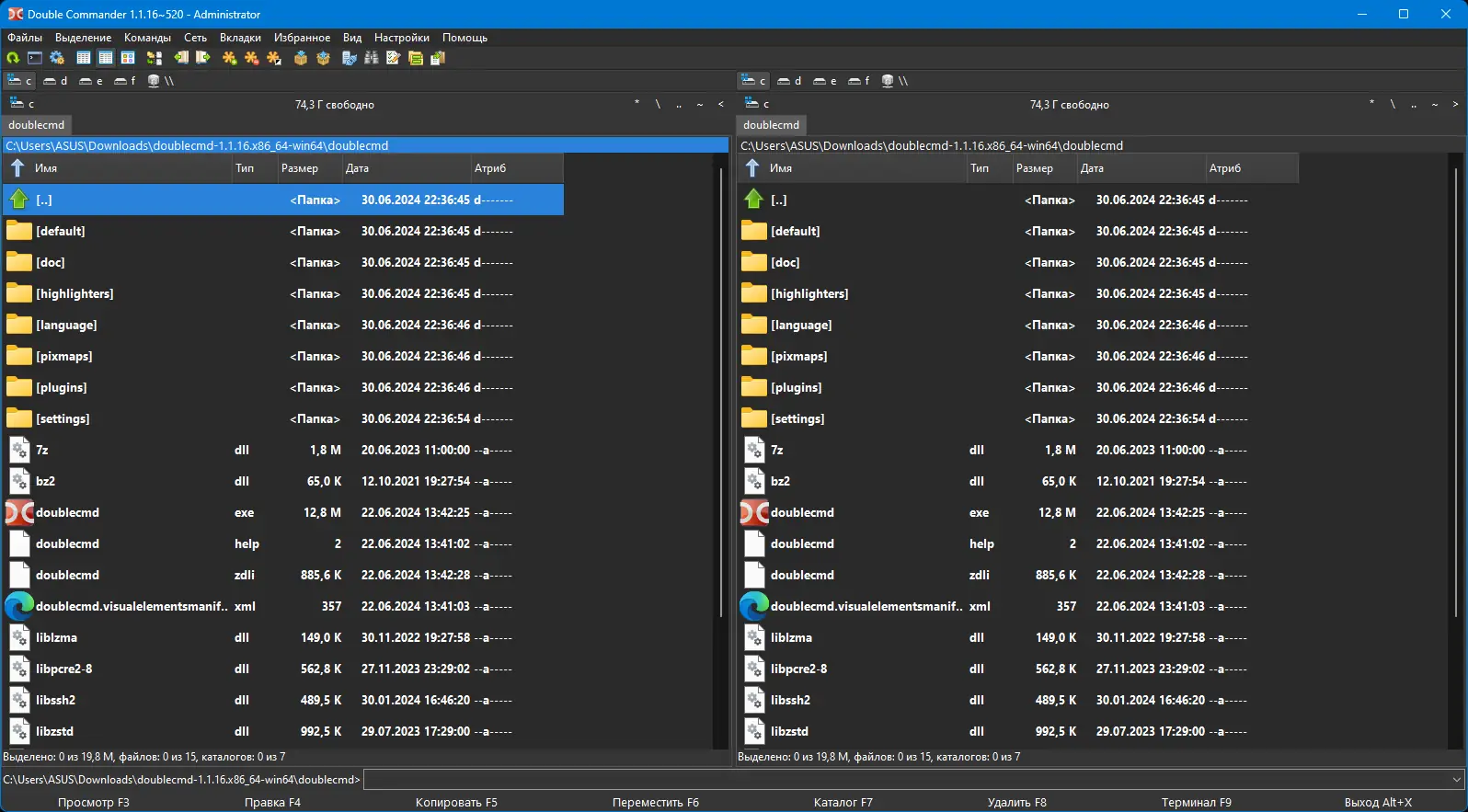
Task: Select drive e in the right panel
Action: pos(825,81)
